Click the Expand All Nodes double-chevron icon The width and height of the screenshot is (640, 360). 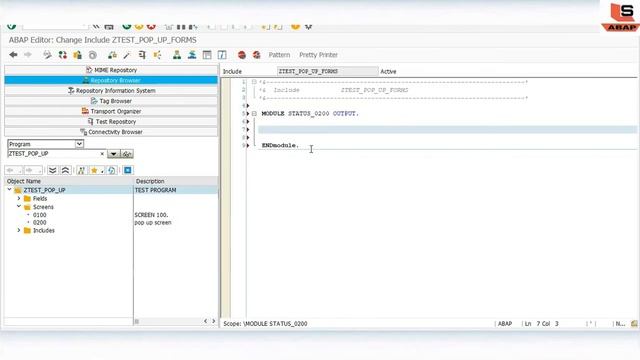(x=52, y=170)
